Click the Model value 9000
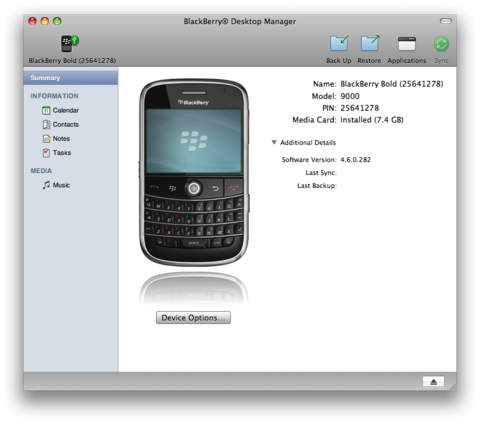 pos(350,96)
